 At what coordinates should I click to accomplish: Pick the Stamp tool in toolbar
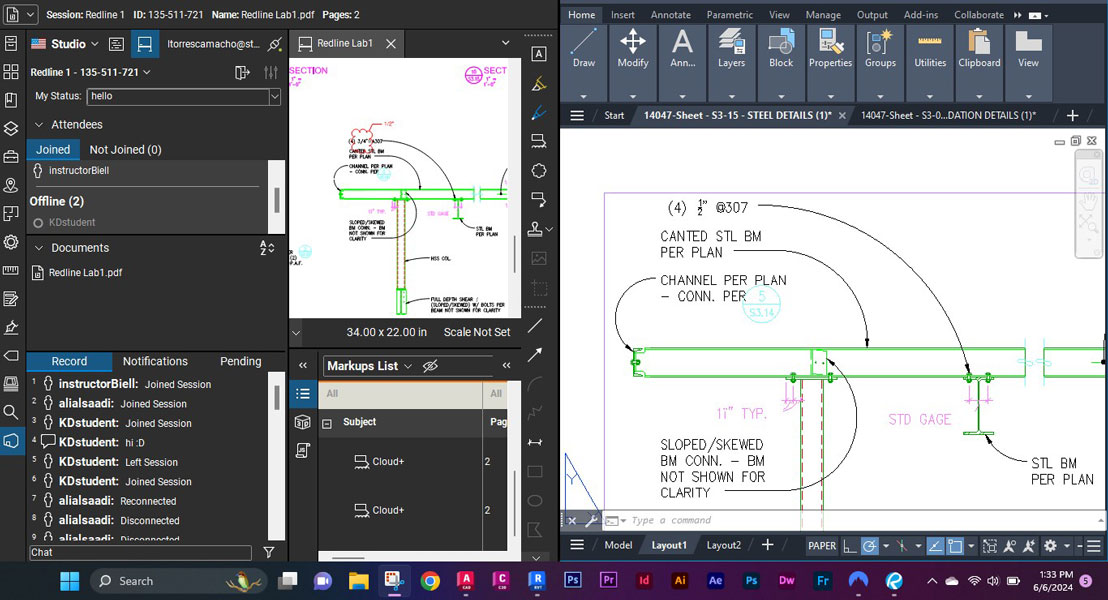pos(538,228)
